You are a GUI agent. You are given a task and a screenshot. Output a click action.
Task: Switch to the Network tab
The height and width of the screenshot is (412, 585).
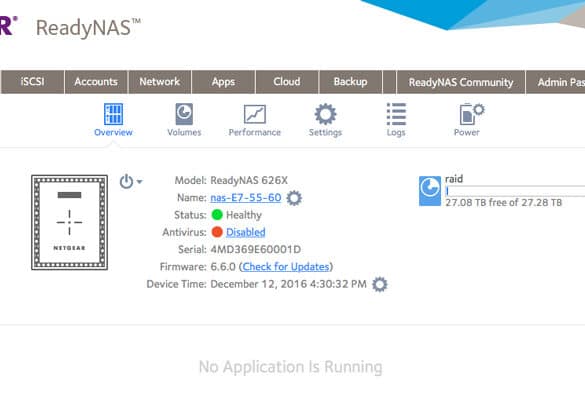tap(160, 82)
